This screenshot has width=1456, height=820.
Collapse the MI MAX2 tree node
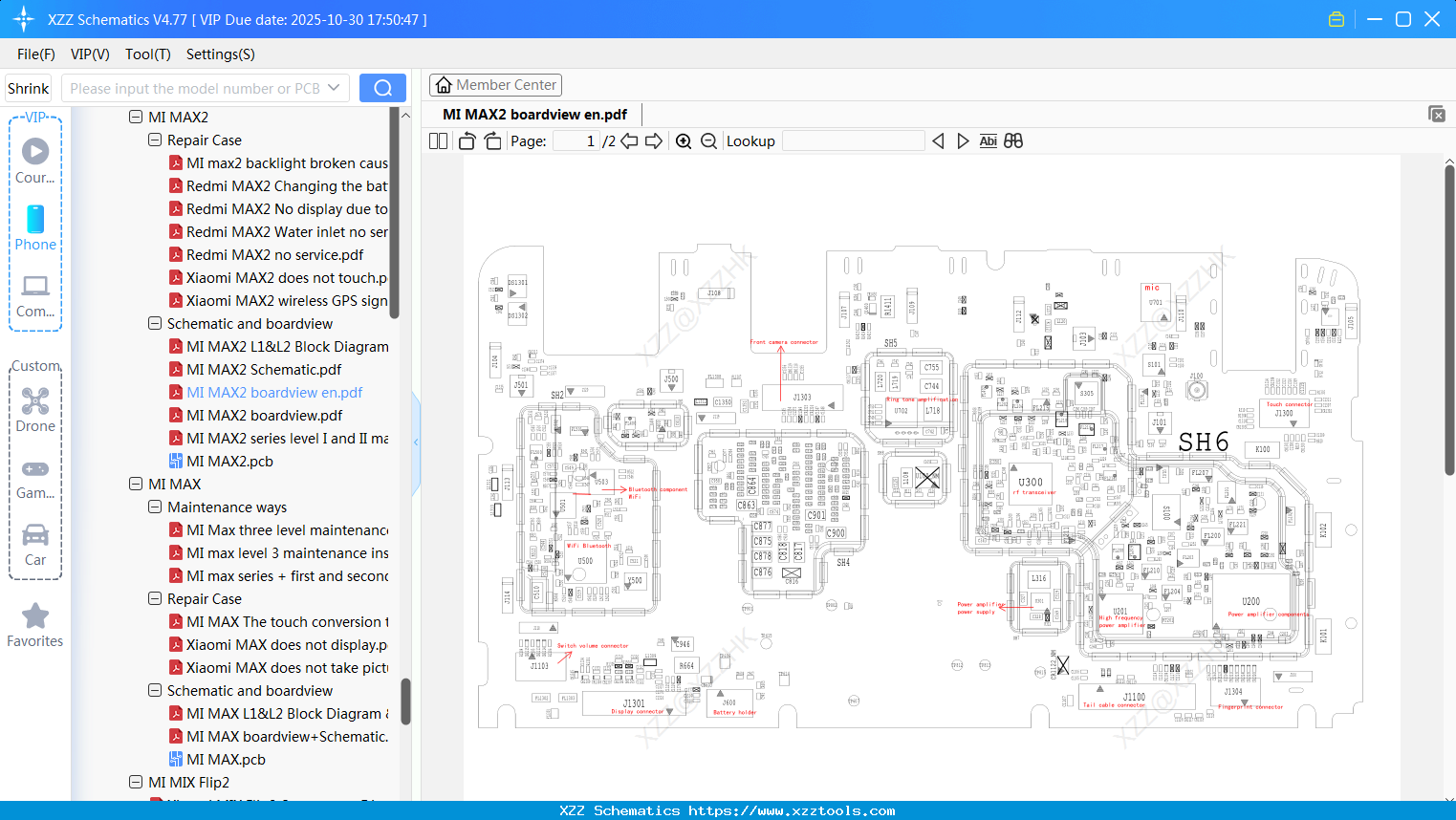(x=135, y=117)
